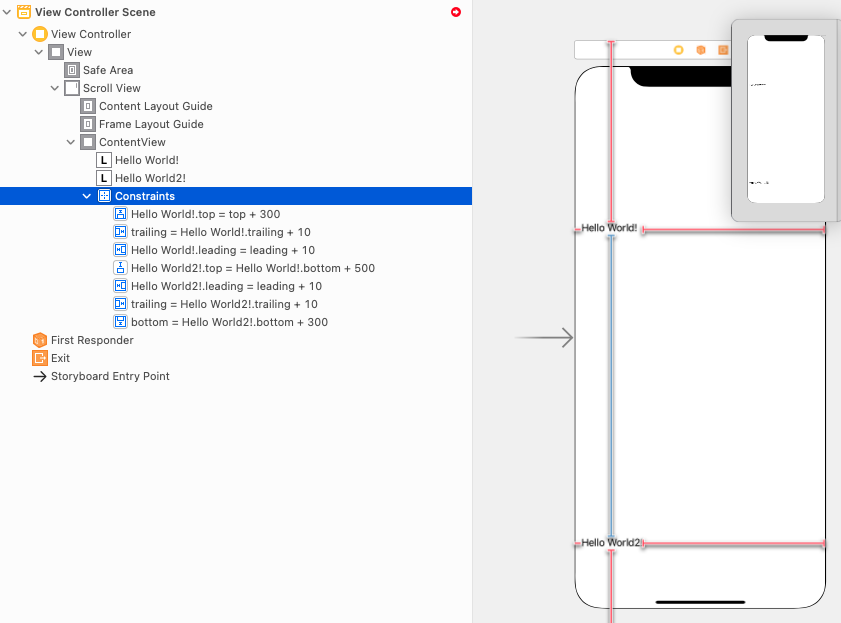
Task: Click the Scroll View outline icon
Action: tap(72, 88)
